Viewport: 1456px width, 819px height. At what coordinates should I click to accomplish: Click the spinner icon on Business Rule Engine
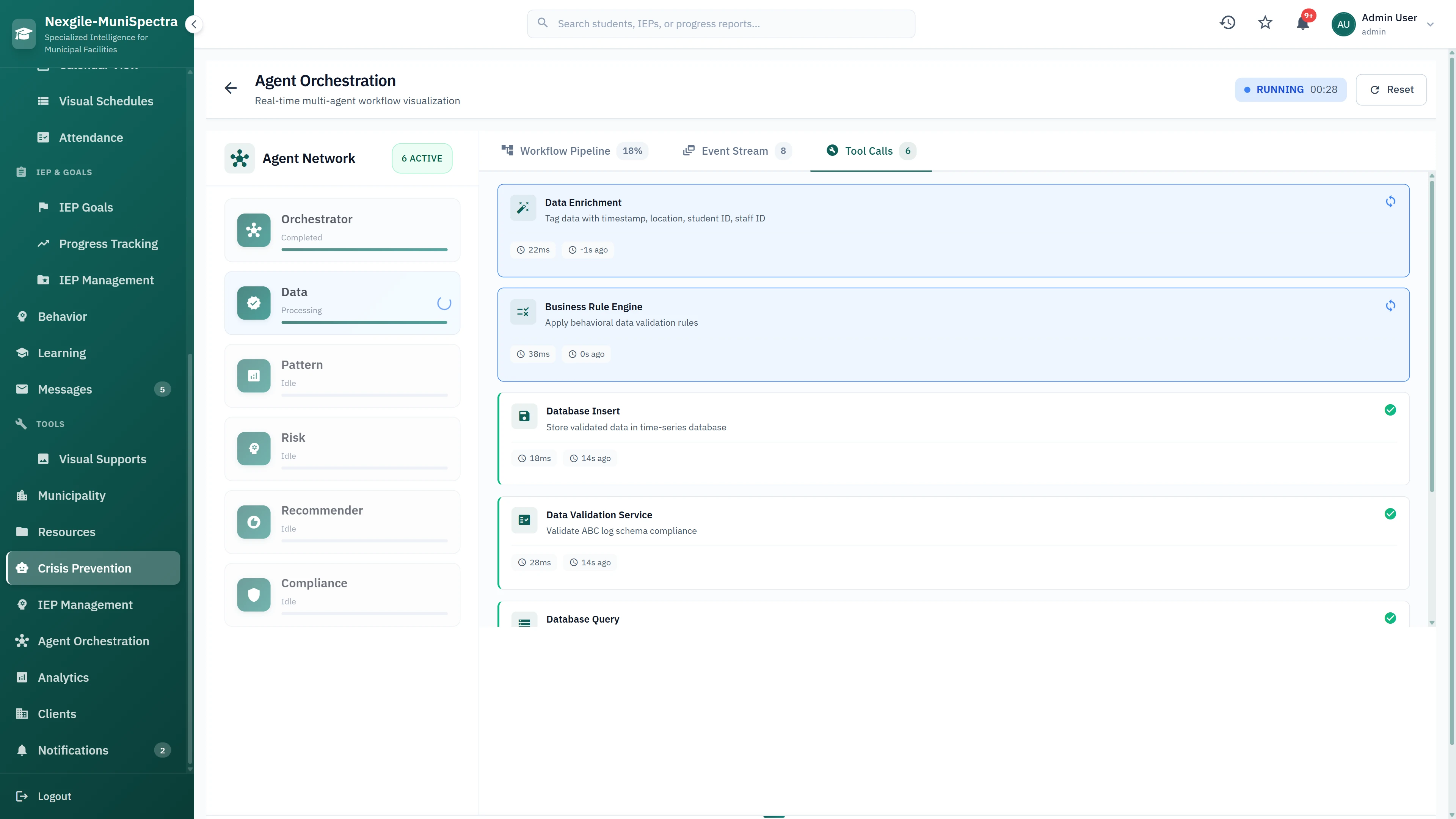click(x=1390, y=306)
